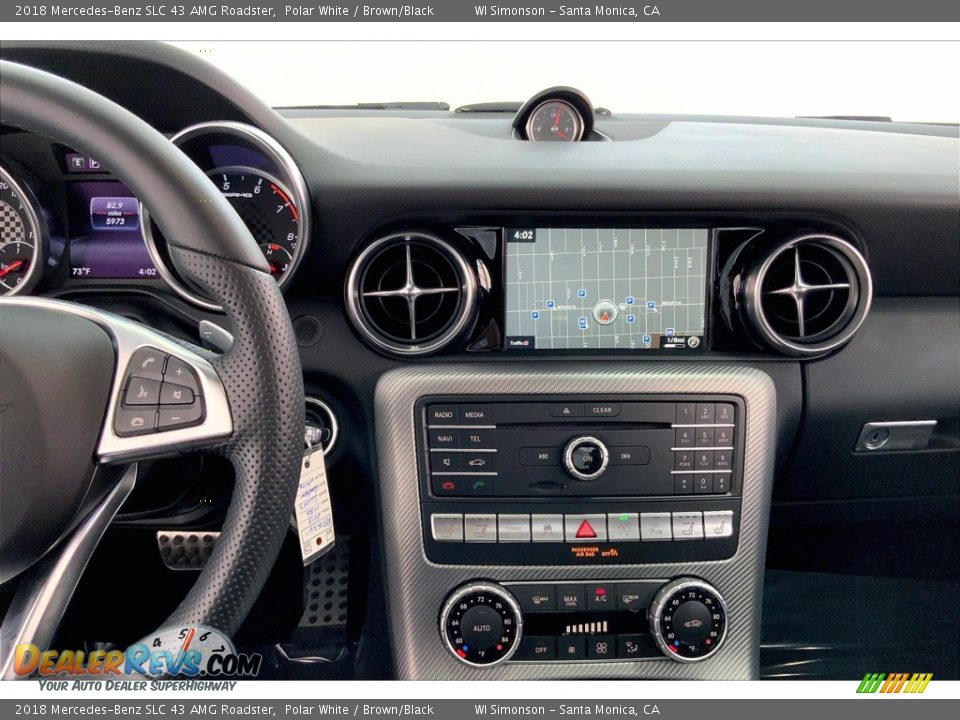Tap keypad number 1
The height and width of the screenshot is (720, 960).
[685, 413]
